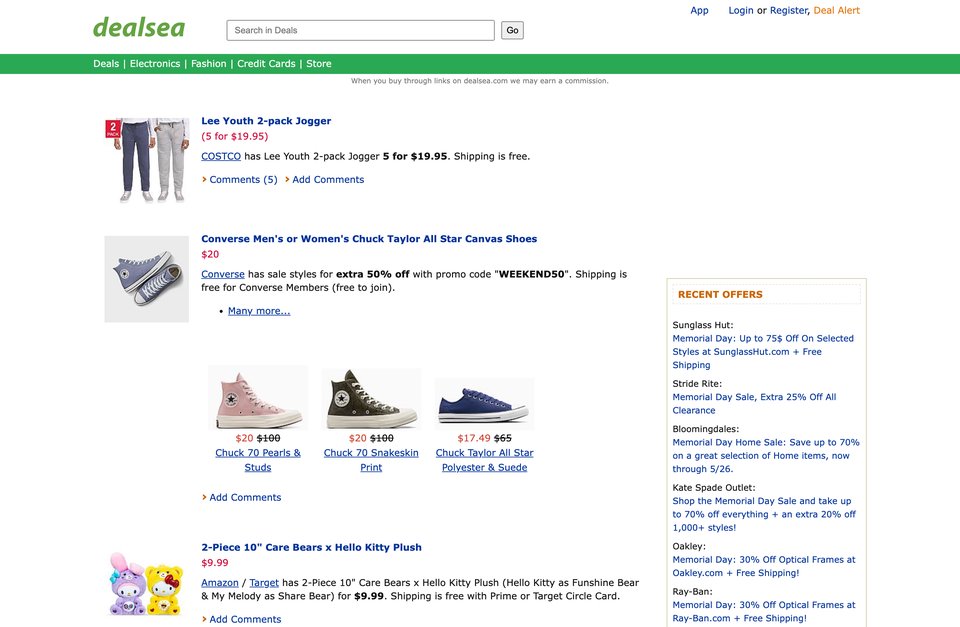Open Chuck 70 Snakeskin Print link
Screen dimensions: 960x627
coord(371,460)
